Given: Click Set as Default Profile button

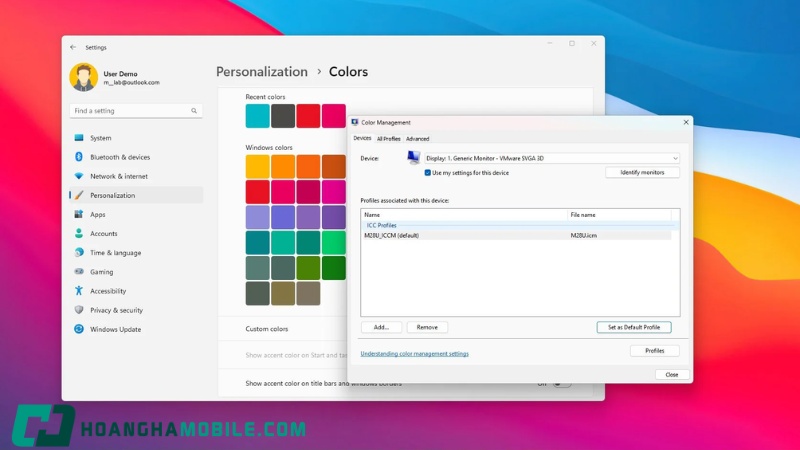Looking at the screenshot, I should click(634, 327).
